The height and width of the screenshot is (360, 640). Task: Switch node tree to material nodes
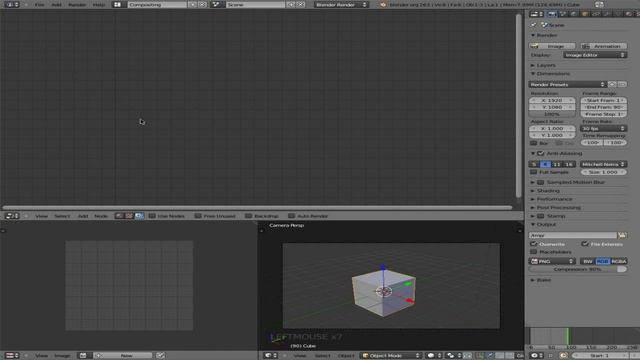pyautogui.click(x=119, y=216)
